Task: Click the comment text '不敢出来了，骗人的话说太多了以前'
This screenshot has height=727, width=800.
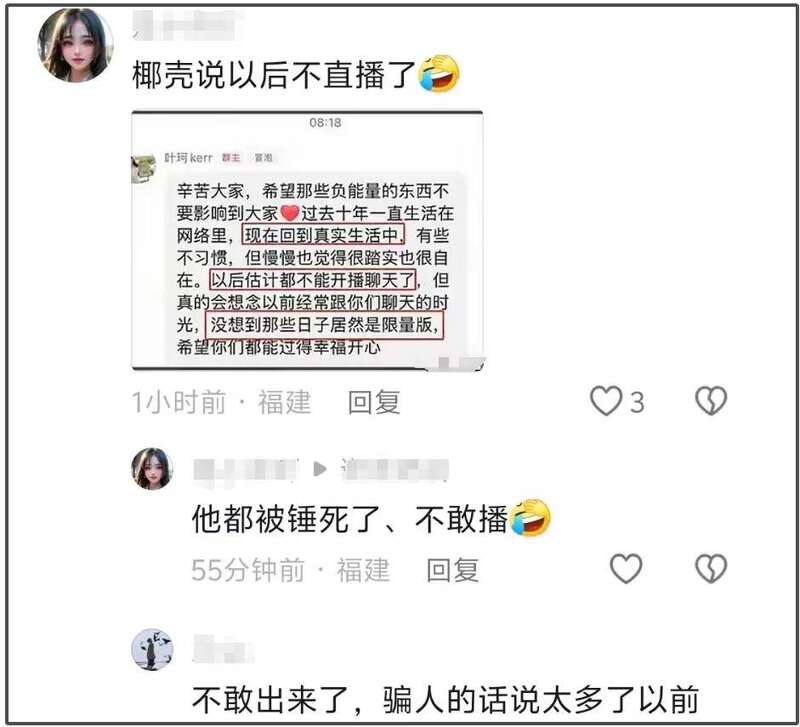Action: pos(445,699)
